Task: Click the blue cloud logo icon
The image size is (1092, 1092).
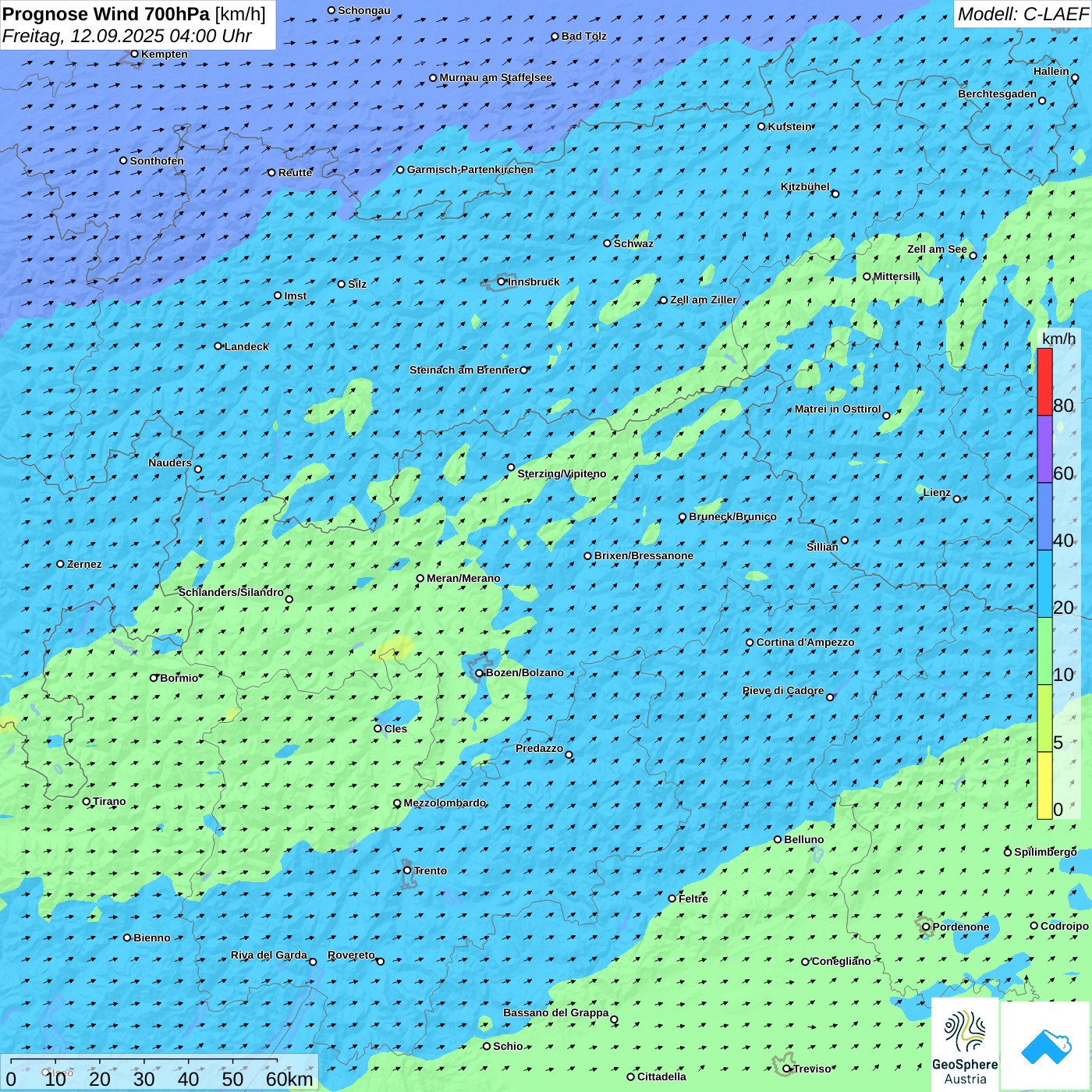Action: [x=1045, y=1046]
